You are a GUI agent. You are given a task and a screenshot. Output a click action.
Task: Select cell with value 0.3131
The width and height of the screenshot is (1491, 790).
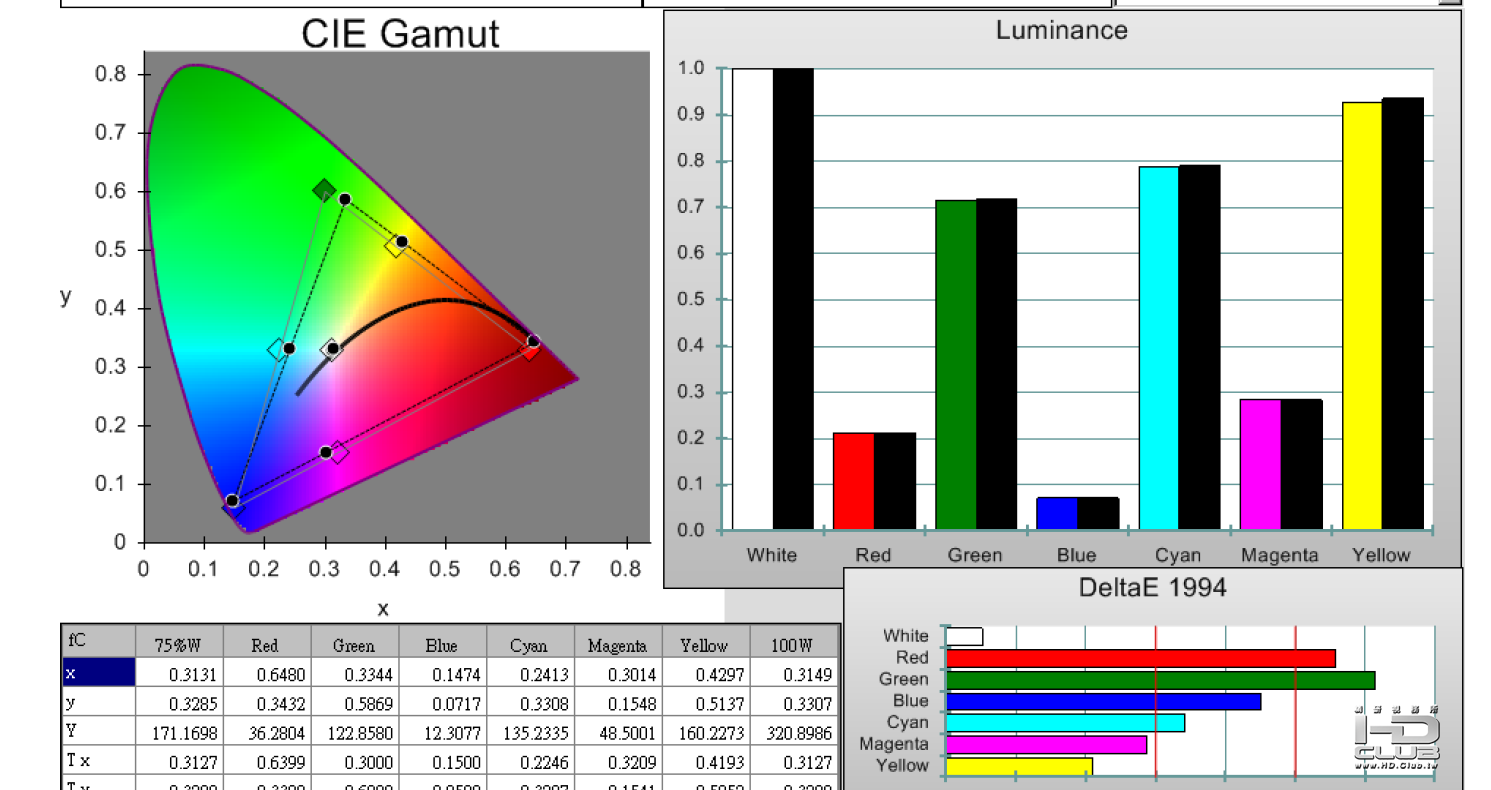[x=179, y=673]
